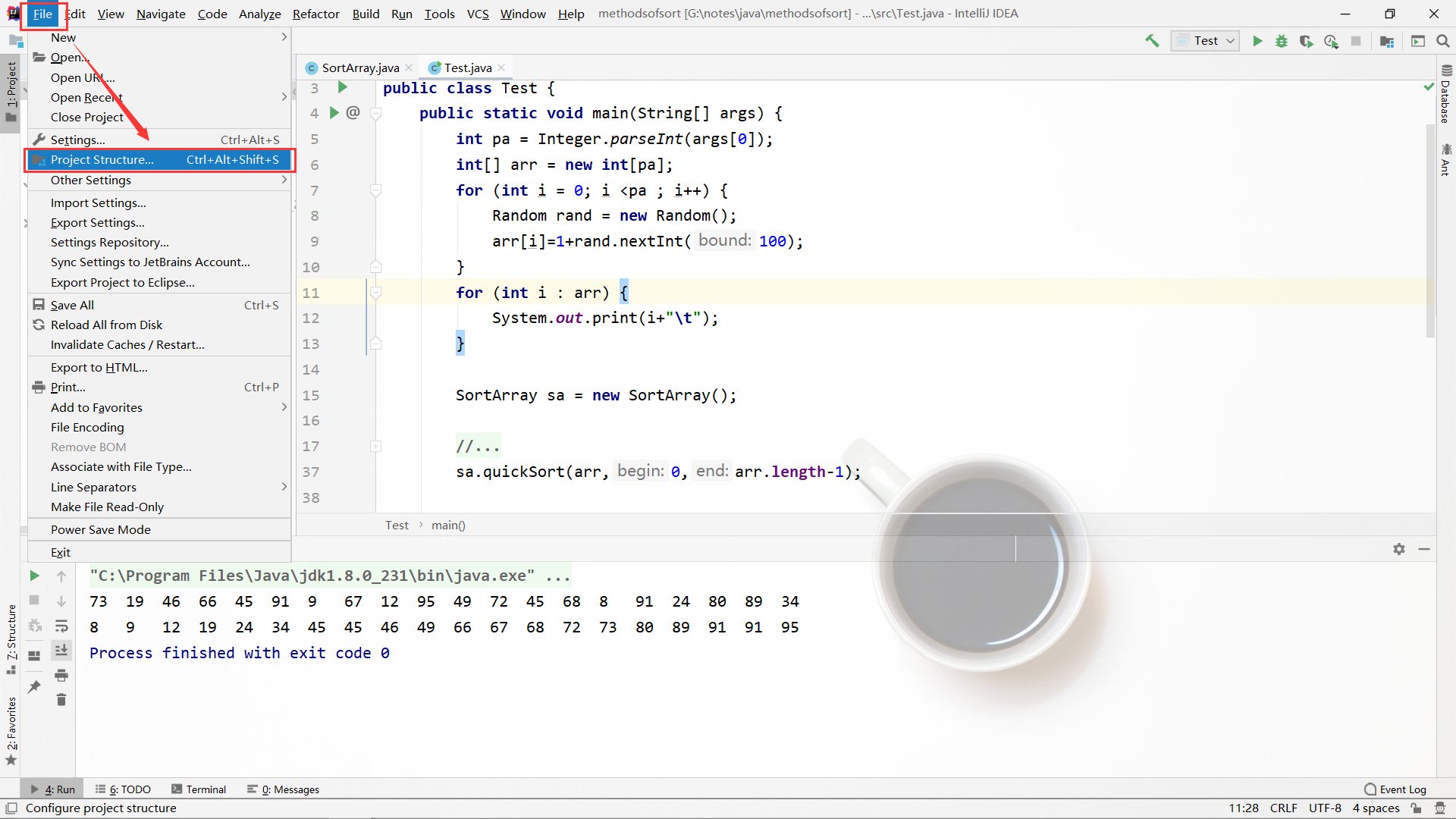Run the Test configuration with the green Run icon
Image resolution: width=1456 pixels, height=819 pixels.
click(1257, 41)
